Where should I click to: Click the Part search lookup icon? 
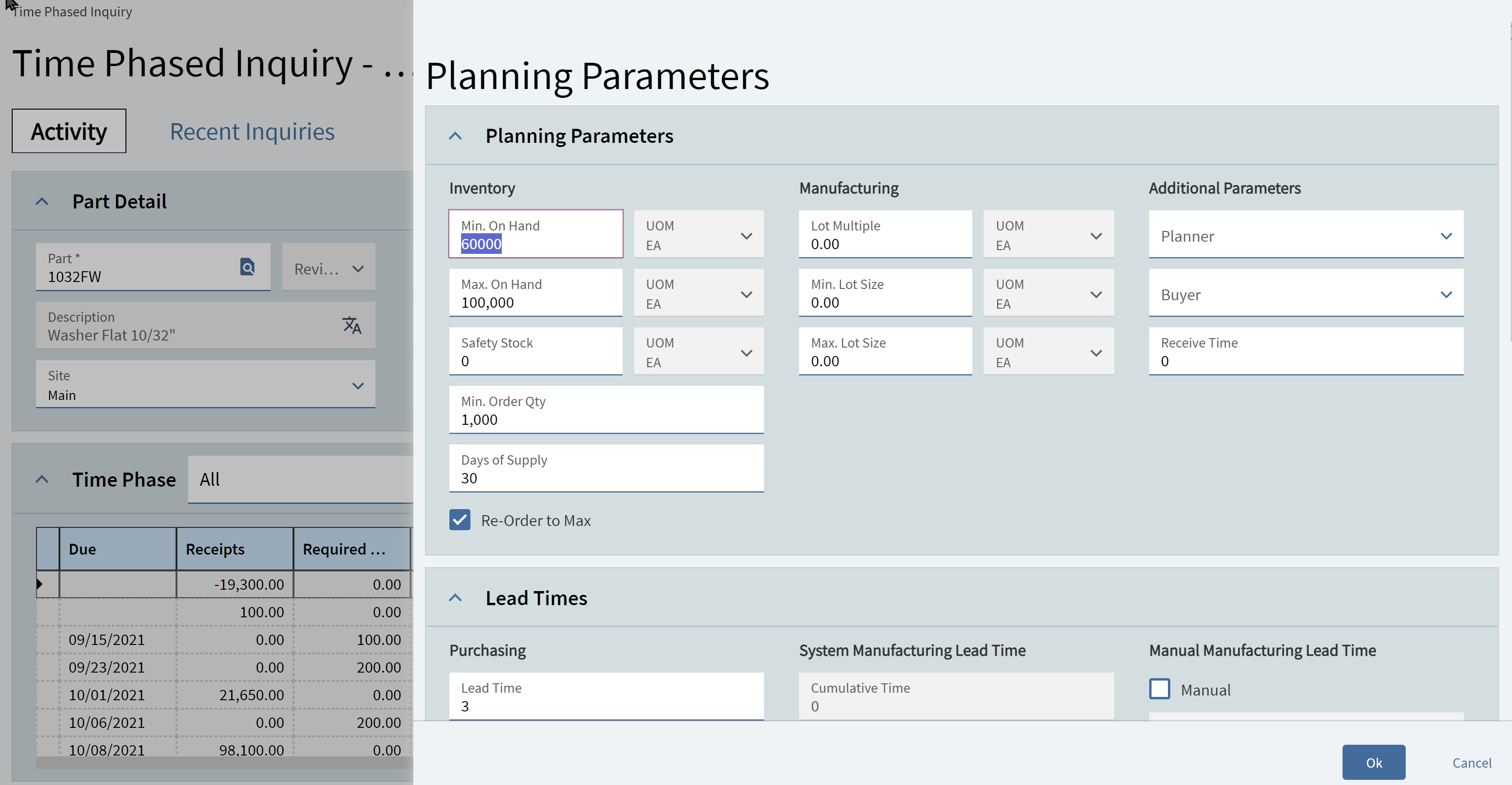click(247, 267)
